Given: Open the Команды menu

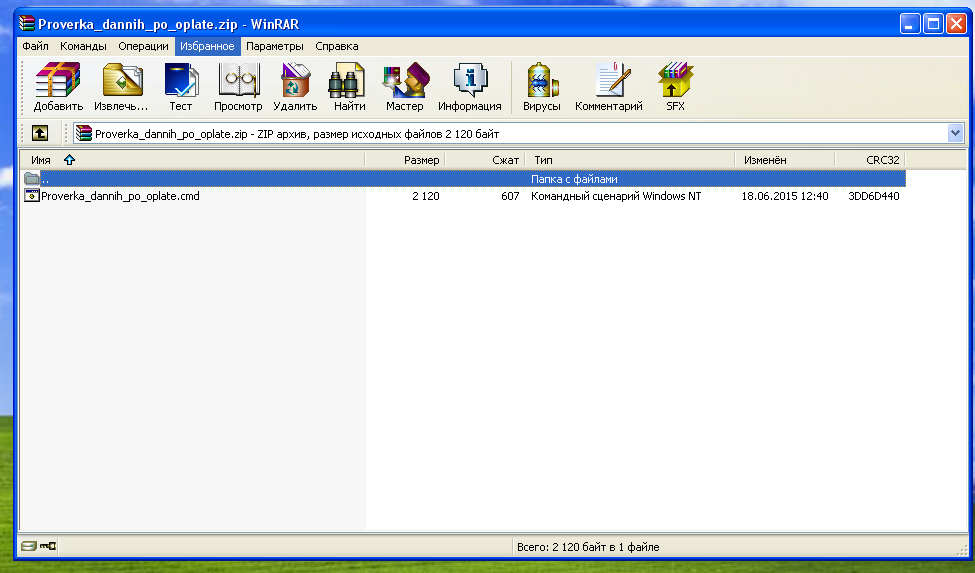Looking at the screenshot, I should tap(83, 46).
